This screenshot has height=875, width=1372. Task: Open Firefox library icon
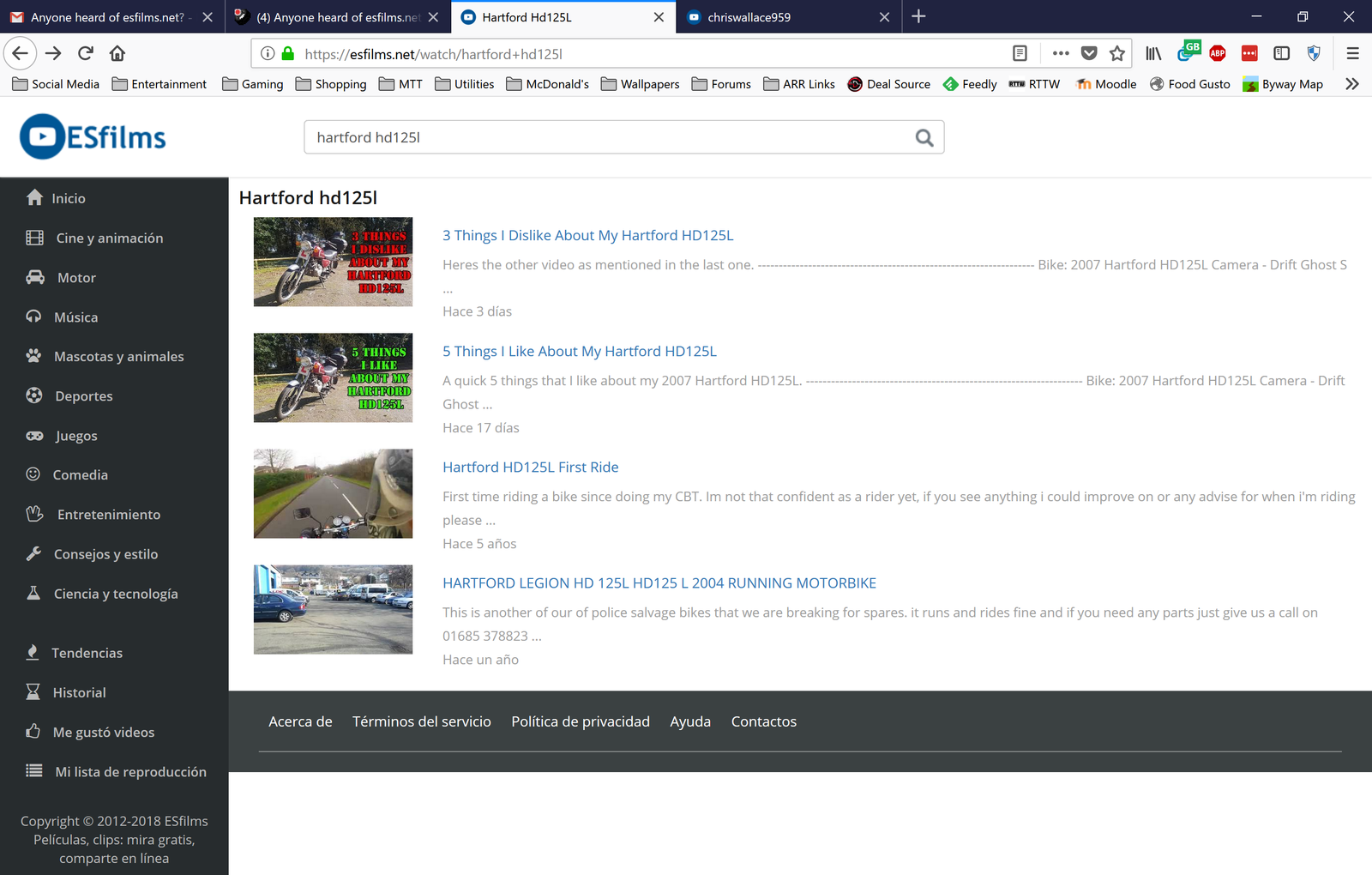click(x=1153, y=53)
